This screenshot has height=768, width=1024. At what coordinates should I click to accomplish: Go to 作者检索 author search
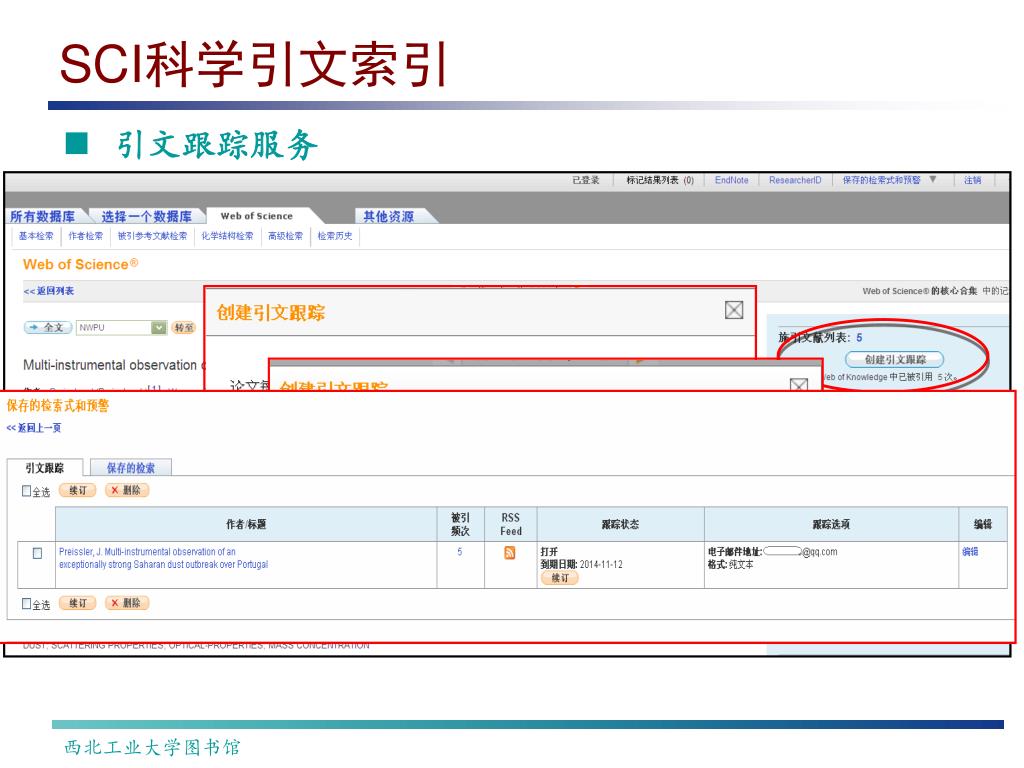[x=86, y=236]
